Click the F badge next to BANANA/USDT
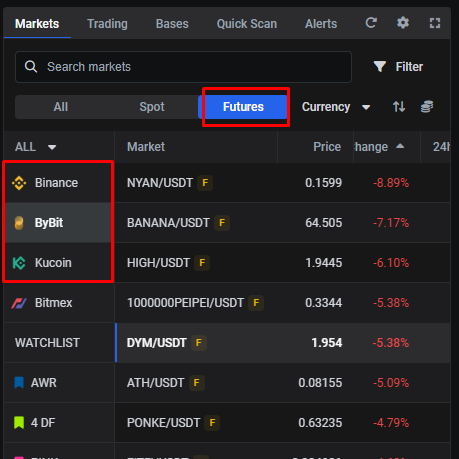Screen dimensions: 459x459 coord(222,223)
